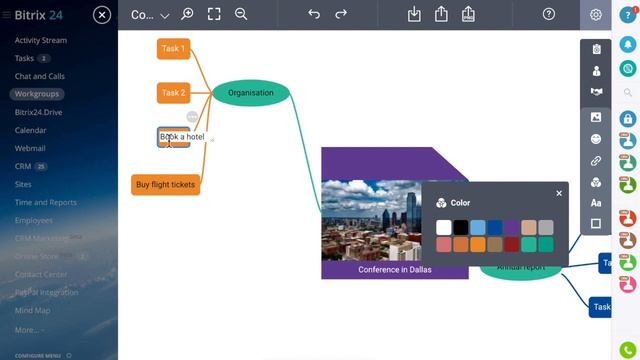Image resolution: width=640 pixels, height=360 pixels.
Task: Open Time and Reports in left menu
Action: tap(46, 202)
